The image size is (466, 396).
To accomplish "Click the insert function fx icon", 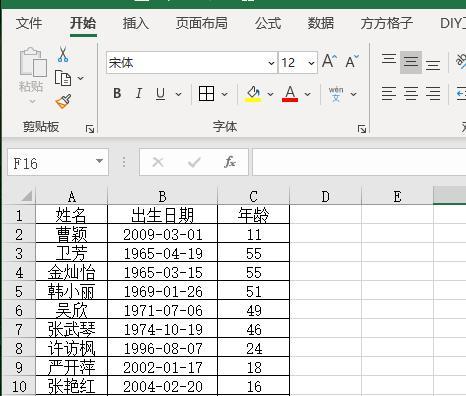I will [230, 162].
